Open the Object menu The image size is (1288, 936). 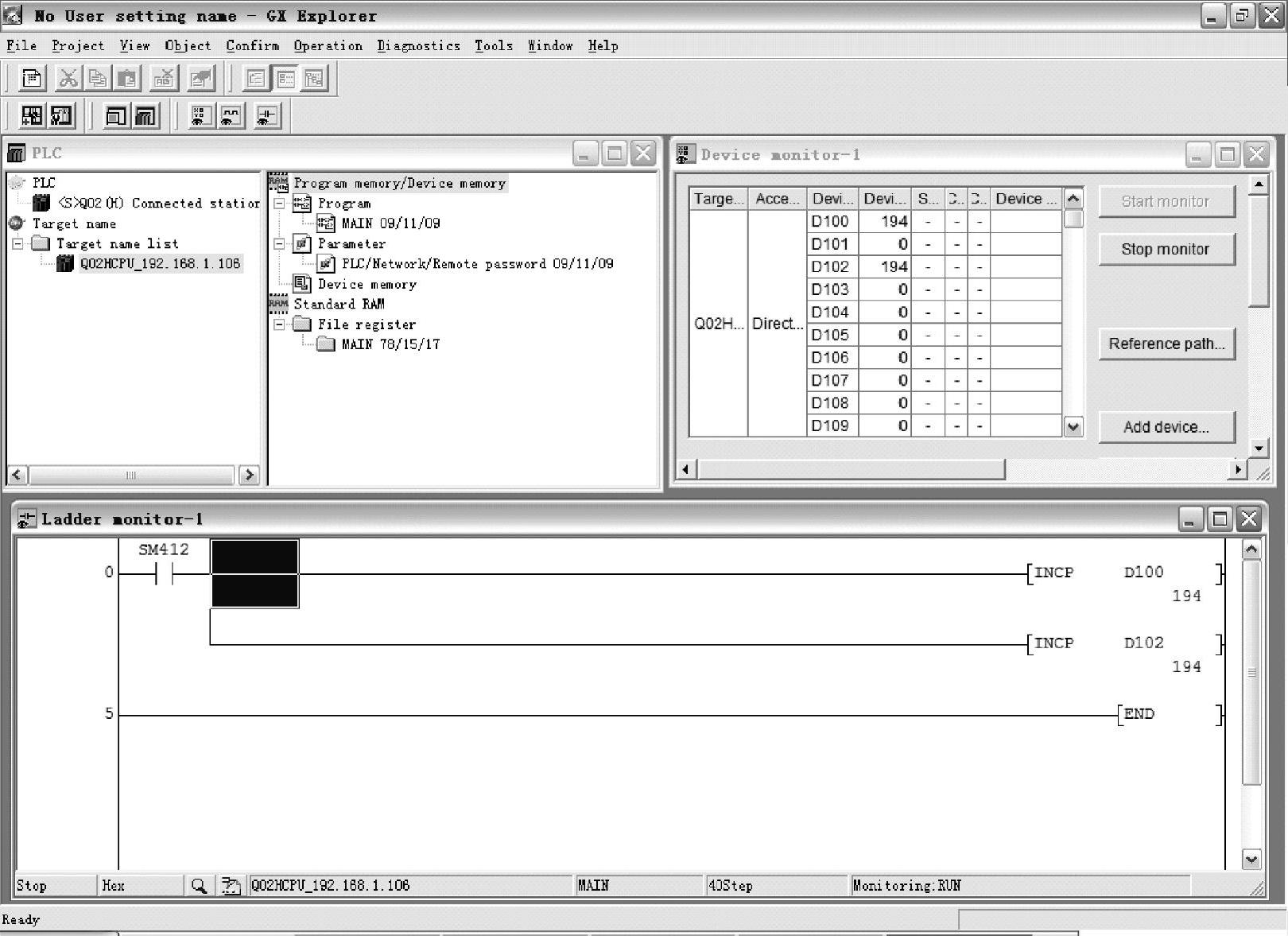(x=188, y=45)
